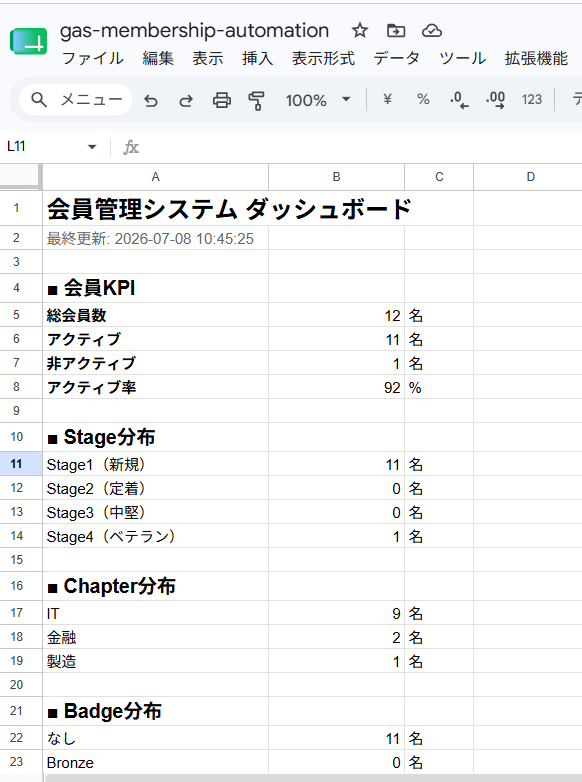The image size is (582, 782).
Task: Expand the name box dropdown arrow
Action: pos(92,147)
